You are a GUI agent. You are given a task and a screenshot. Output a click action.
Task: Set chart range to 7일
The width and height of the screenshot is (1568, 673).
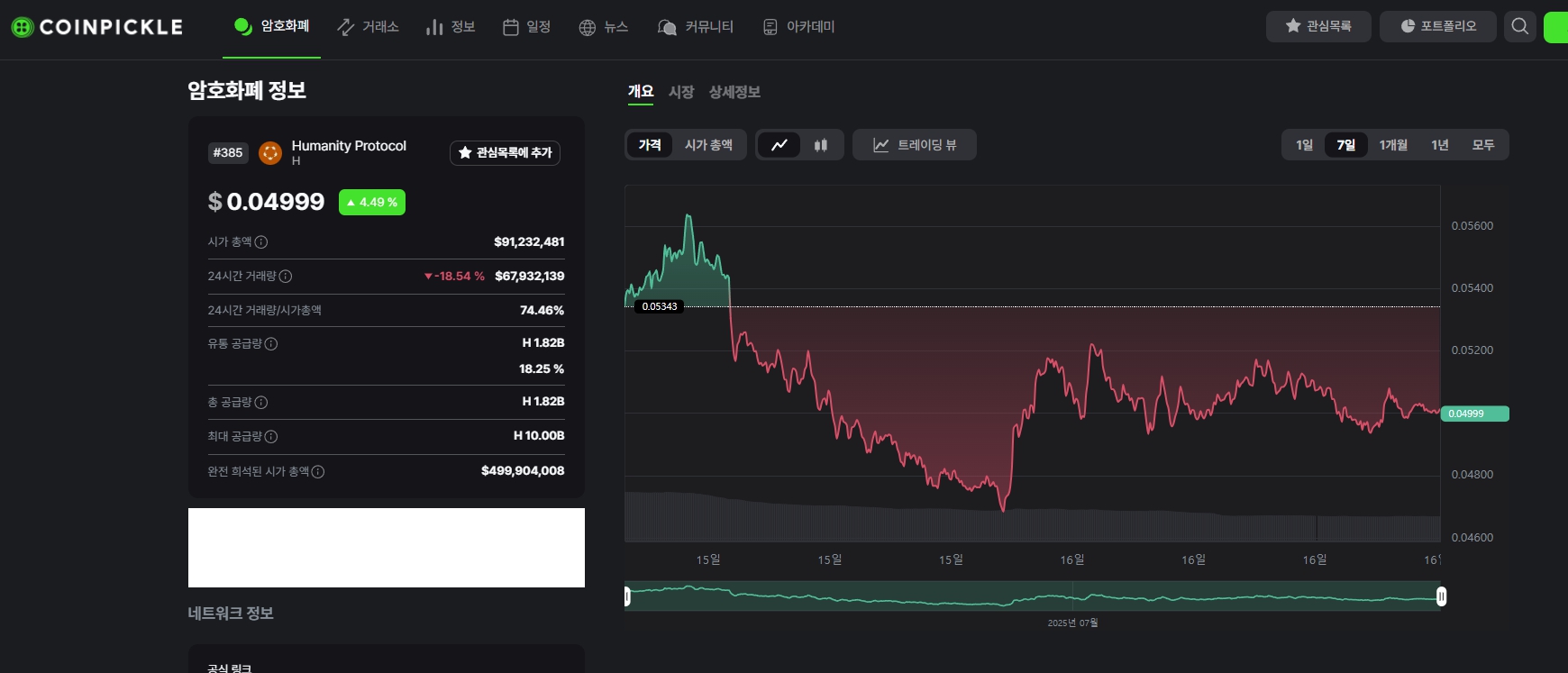point(1346,145)
